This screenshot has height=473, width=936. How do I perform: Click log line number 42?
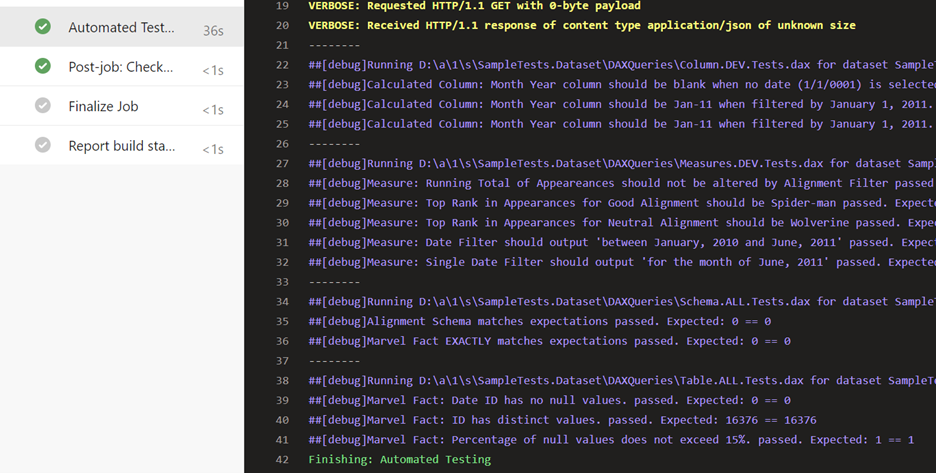(x=281, y=459)
